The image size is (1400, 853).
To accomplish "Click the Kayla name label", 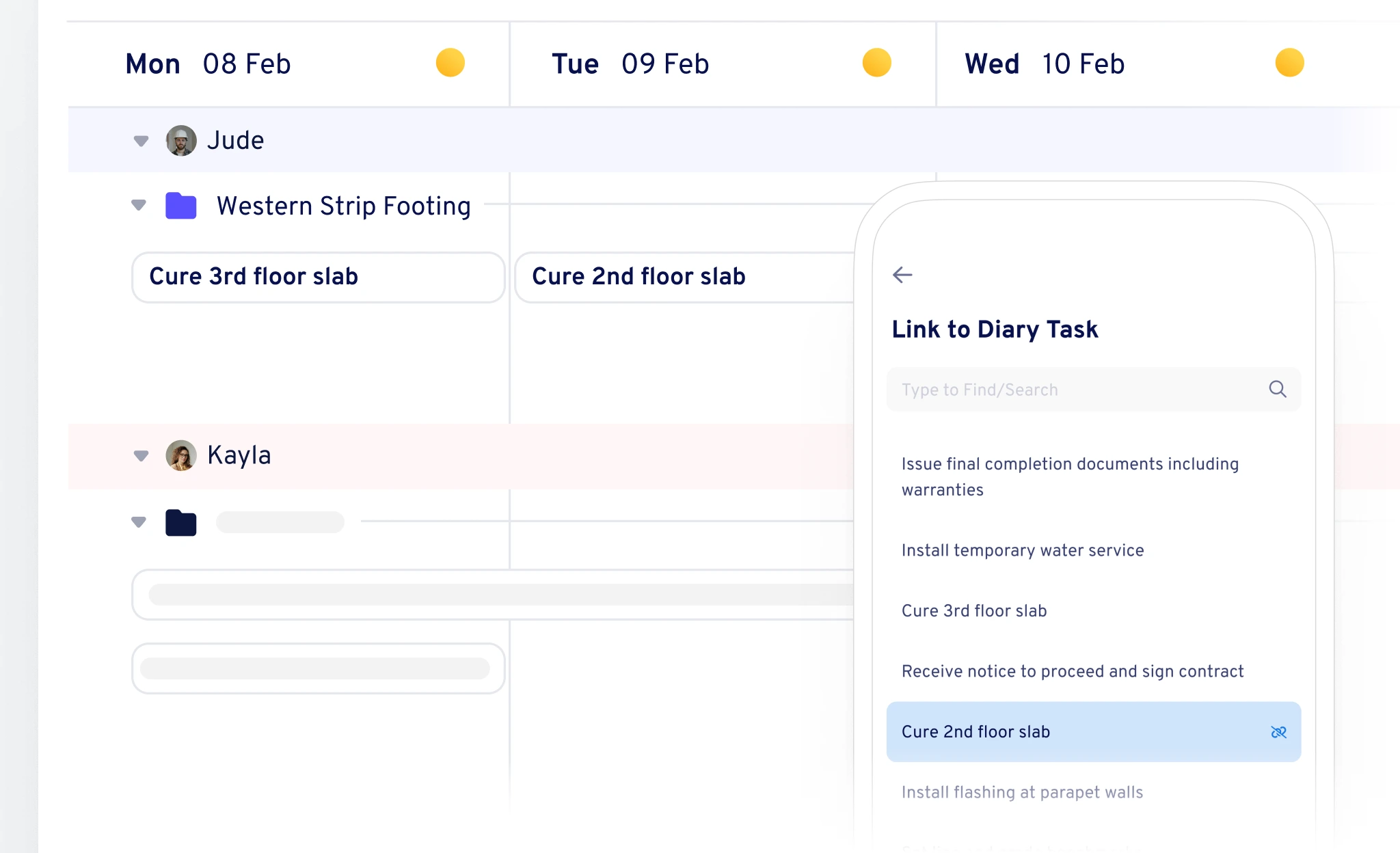I will [x=239, y=455].
